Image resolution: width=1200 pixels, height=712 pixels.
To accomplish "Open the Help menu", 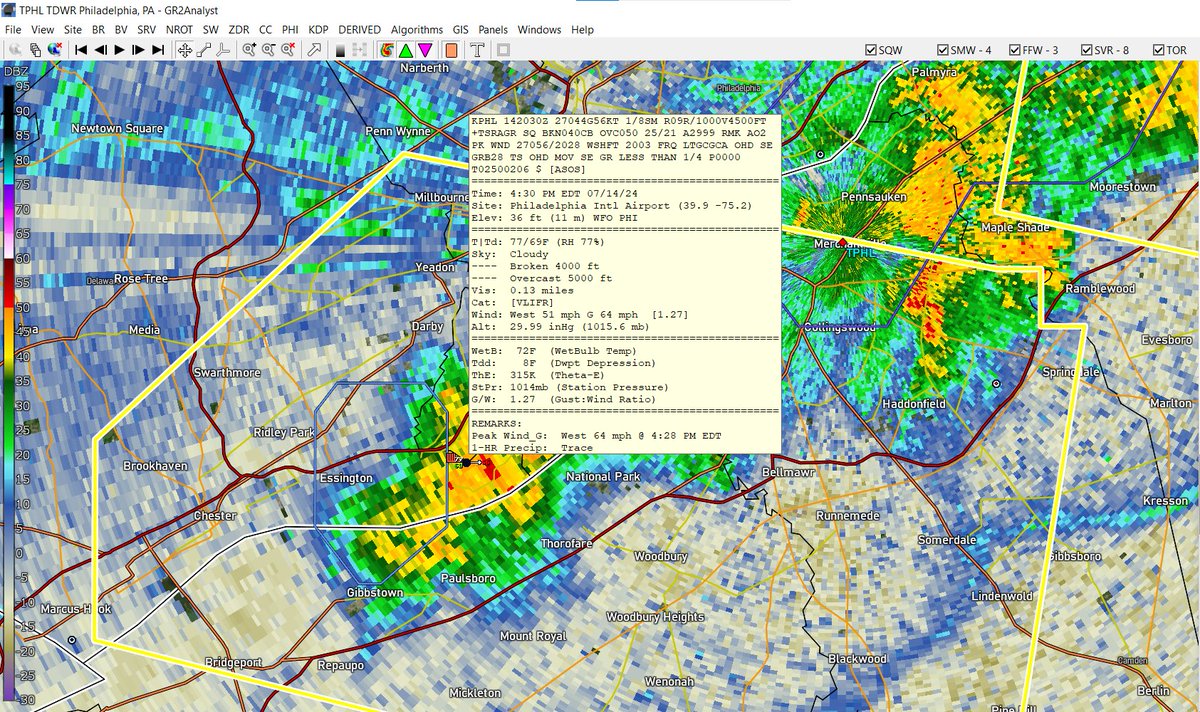I will coord(582,30).
